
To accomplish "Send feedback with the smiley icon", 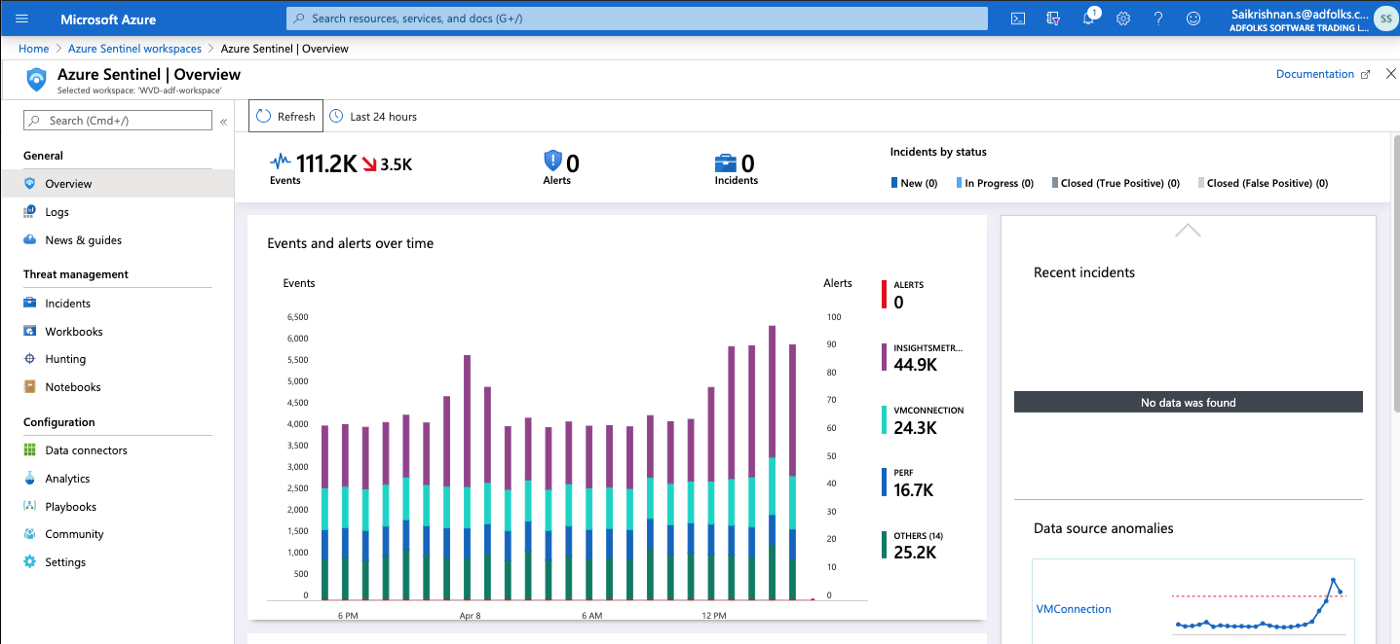I will (1193, 19).
